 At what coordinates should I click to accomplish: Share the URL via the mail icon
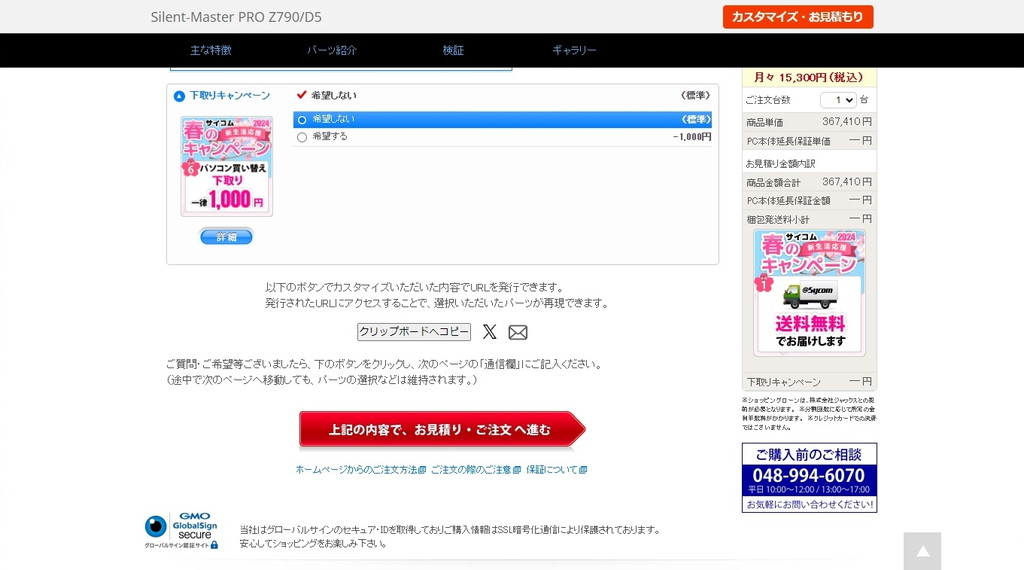coord(518,332)
